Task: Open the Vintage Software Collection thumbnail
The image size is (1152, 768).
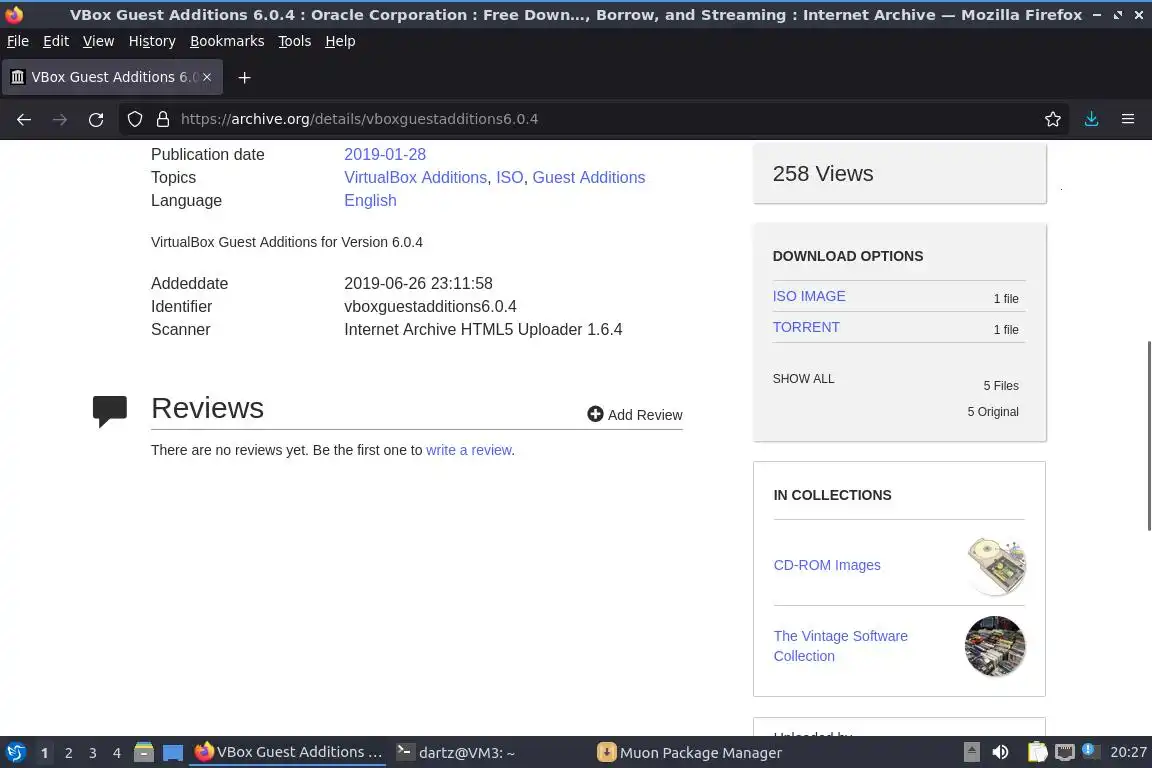Action: click(x=996, y=646)
